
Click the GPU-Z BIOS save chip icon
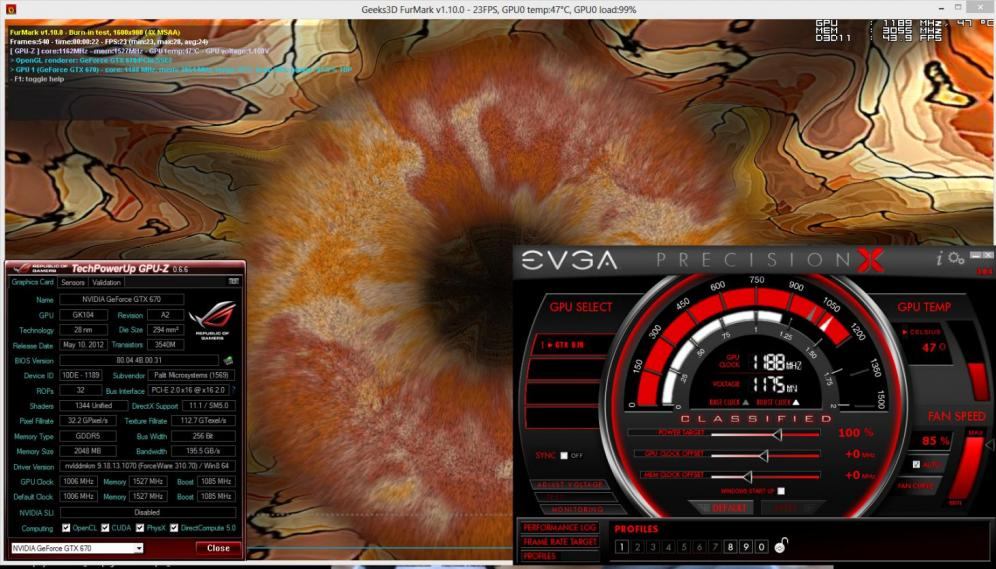pos(228,360)
